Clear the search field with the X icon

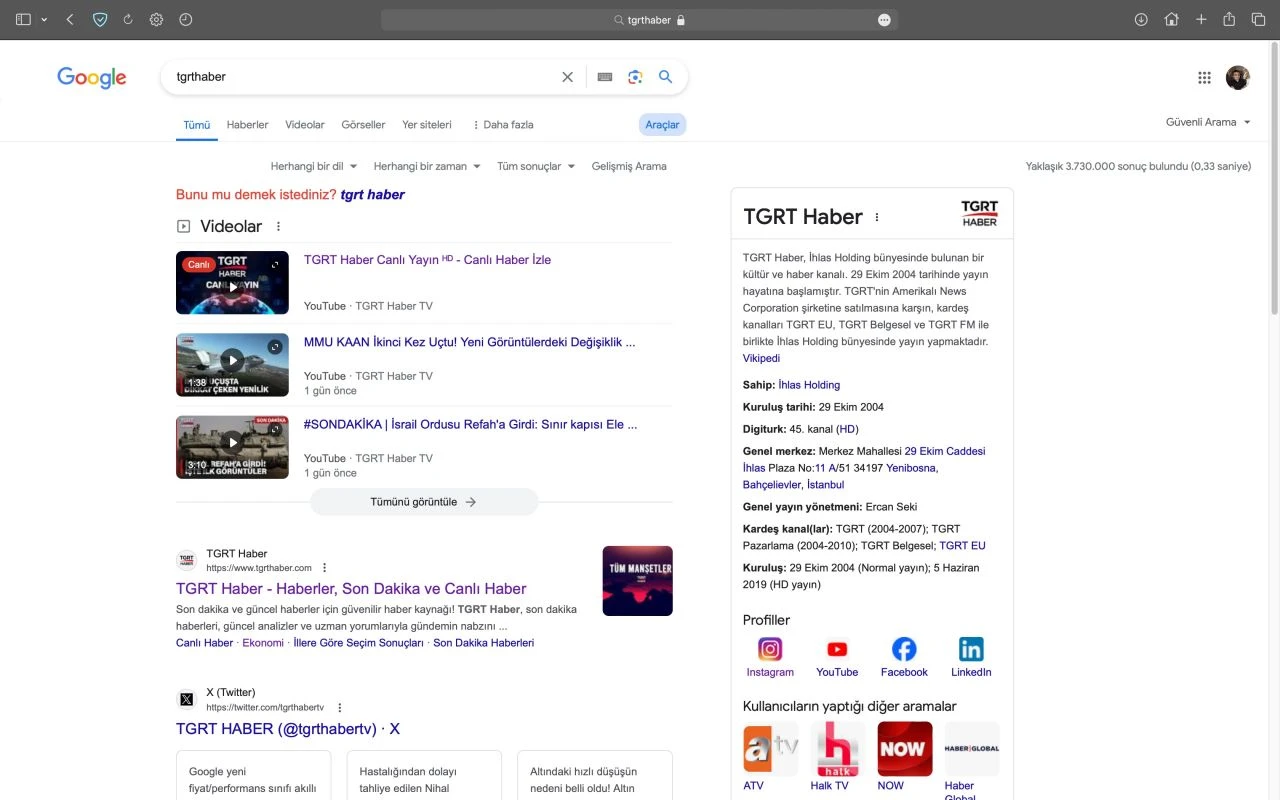(x=567, y=76)
